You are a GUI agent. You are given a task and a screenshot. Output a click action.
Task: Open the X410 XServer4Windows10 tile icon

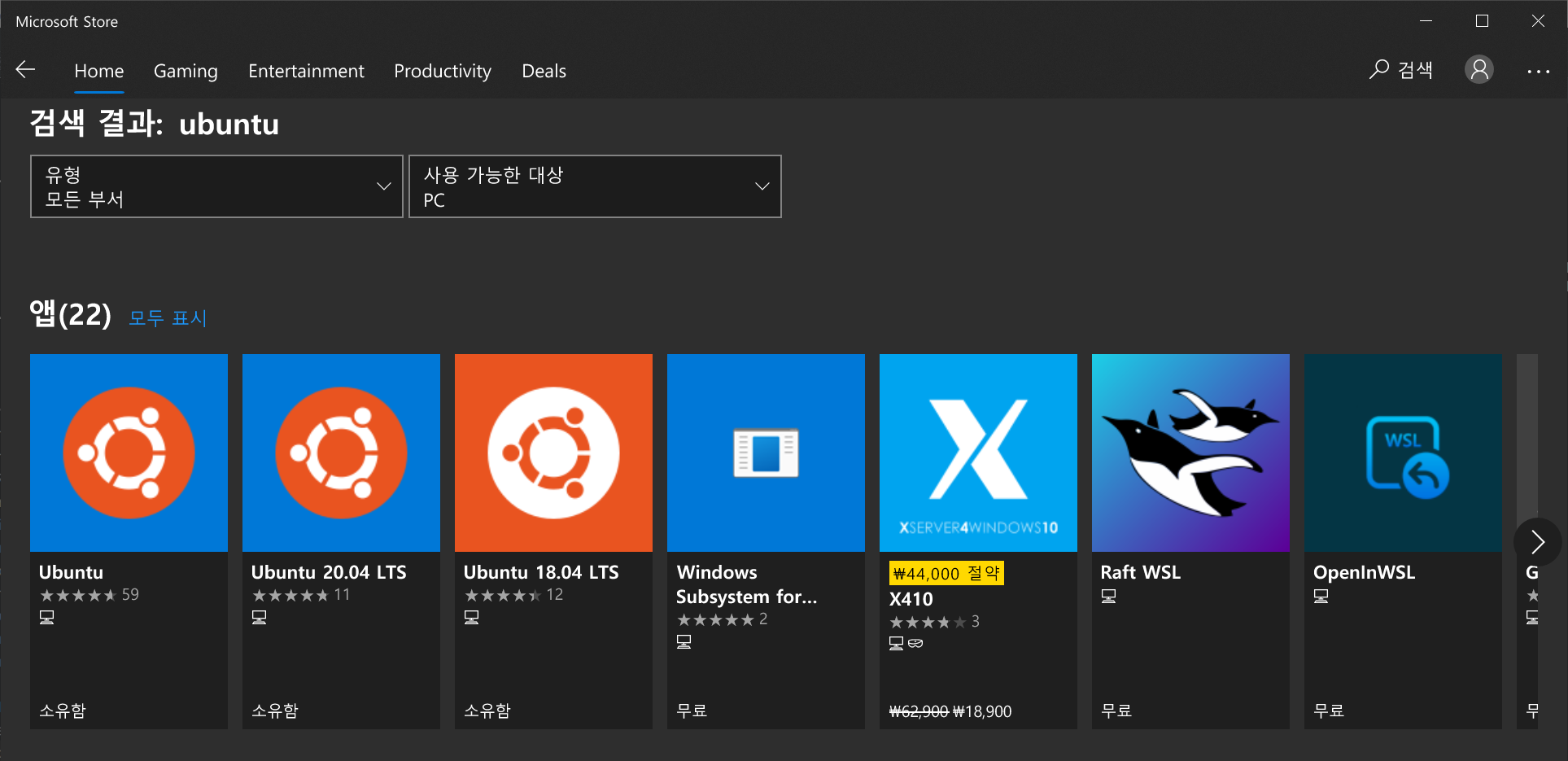(x=978, y=453)
